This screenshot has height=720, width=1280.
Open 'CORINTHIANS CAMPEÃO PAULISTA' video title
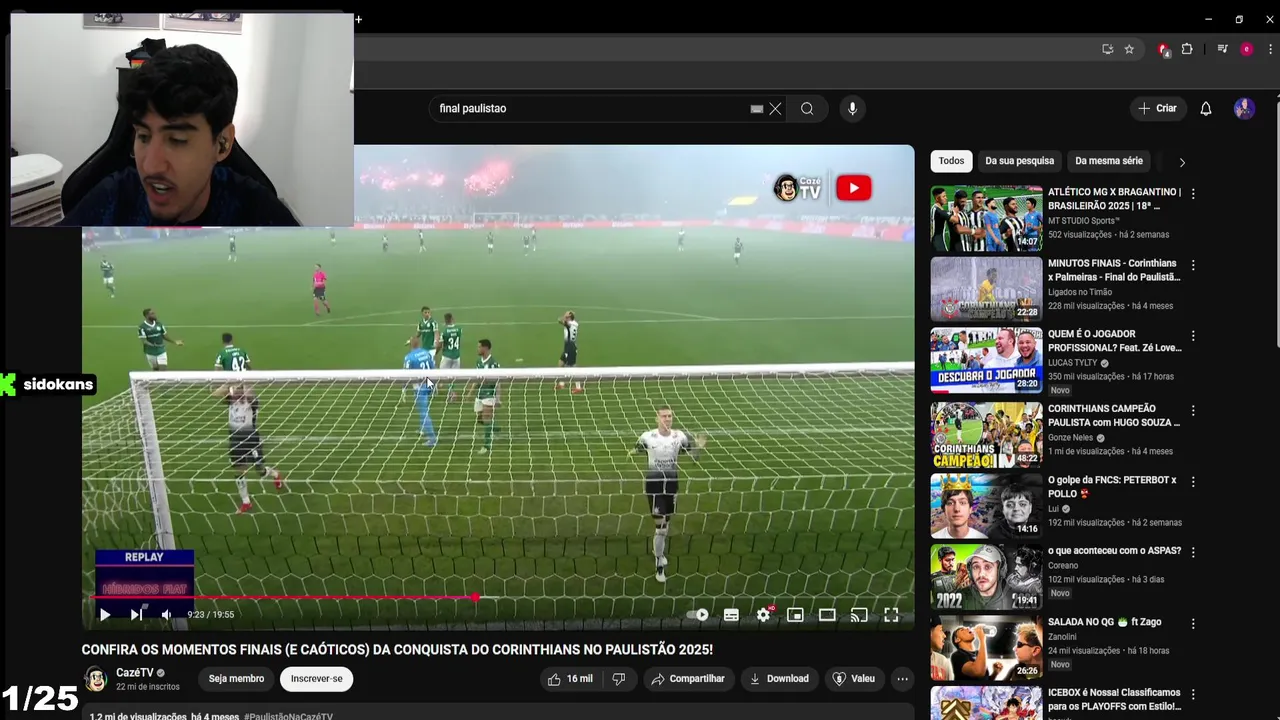pos(1114,415)
